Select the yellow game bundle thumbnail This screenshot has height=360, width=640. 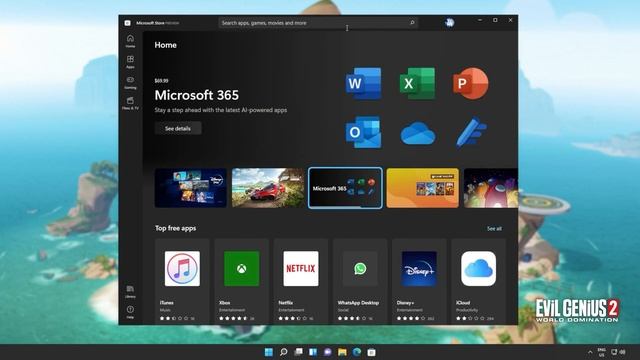pos(422,188)
